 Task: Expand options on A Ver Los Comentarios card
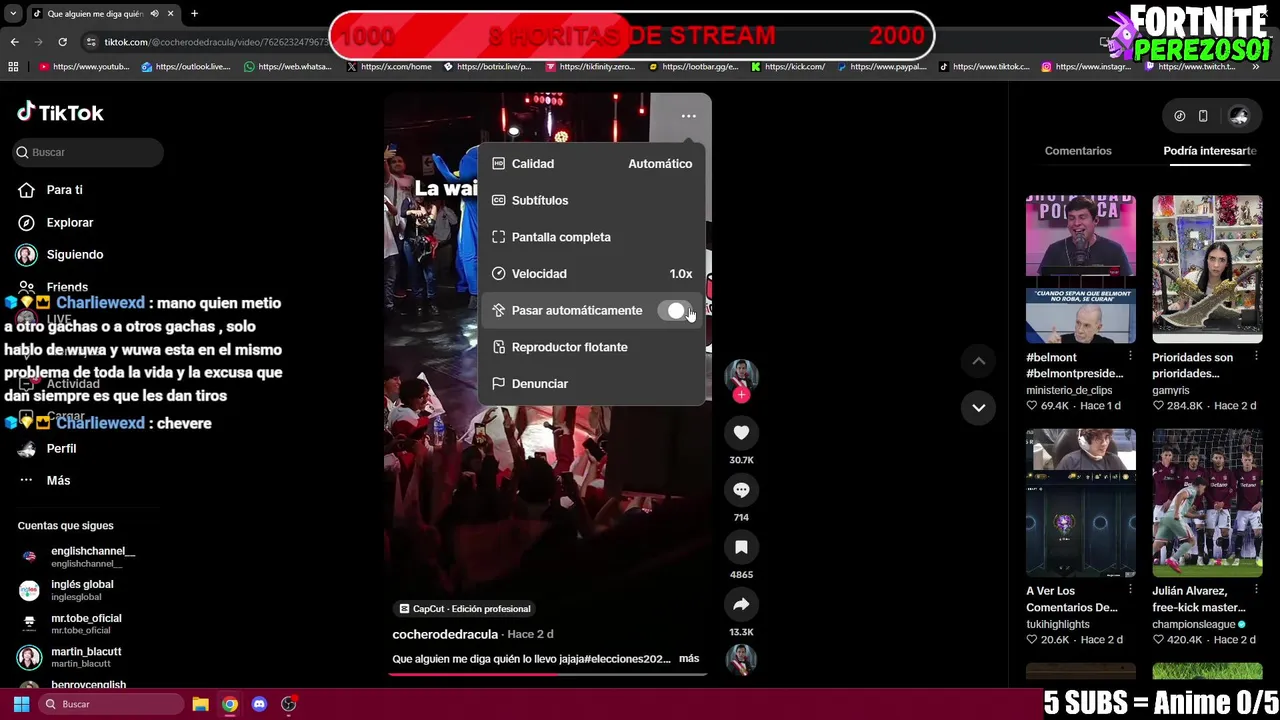click(1130, 591)
